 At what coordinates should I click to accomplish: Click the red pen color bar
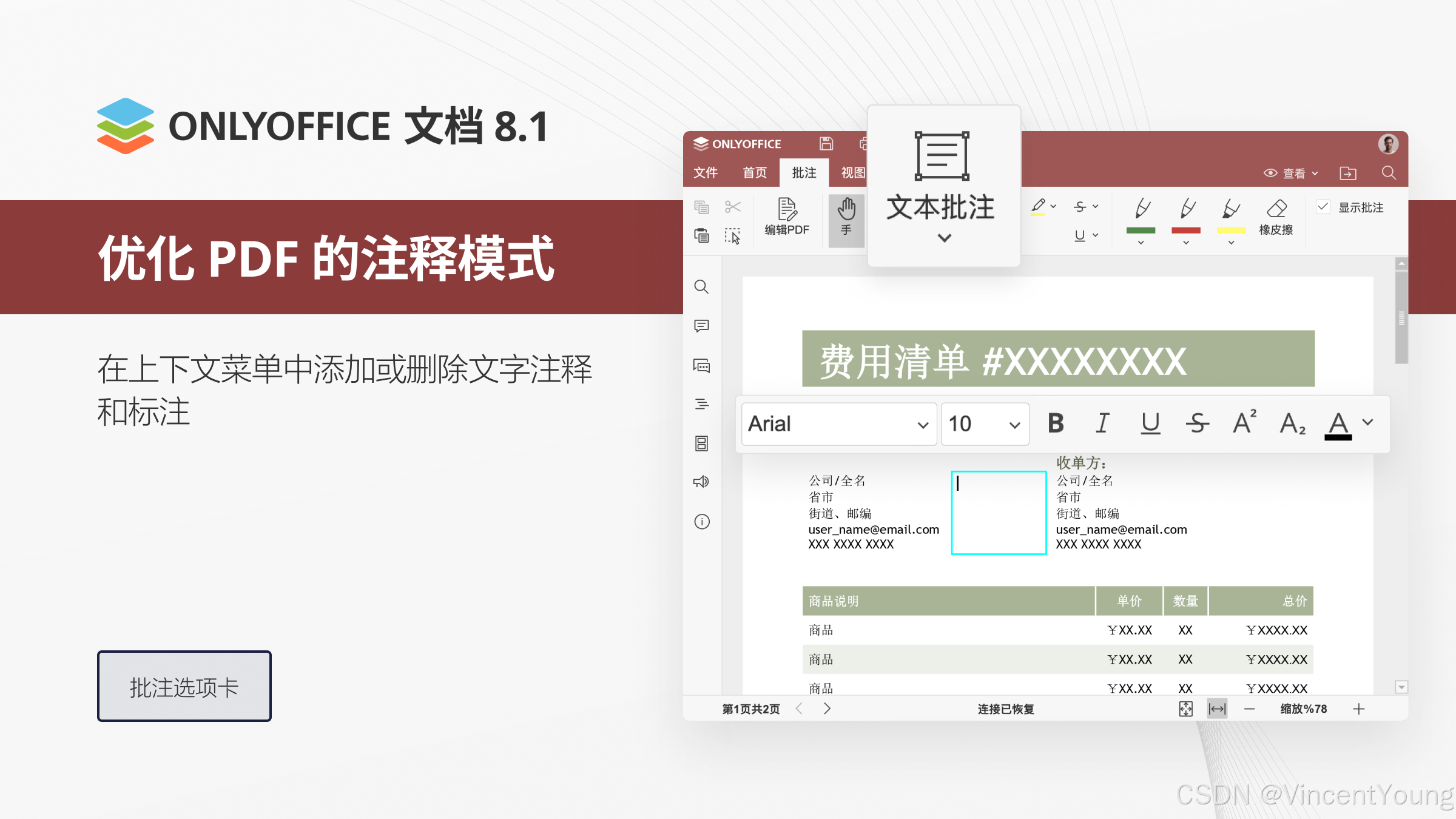pyautogui.click(x=1186, y=231)
